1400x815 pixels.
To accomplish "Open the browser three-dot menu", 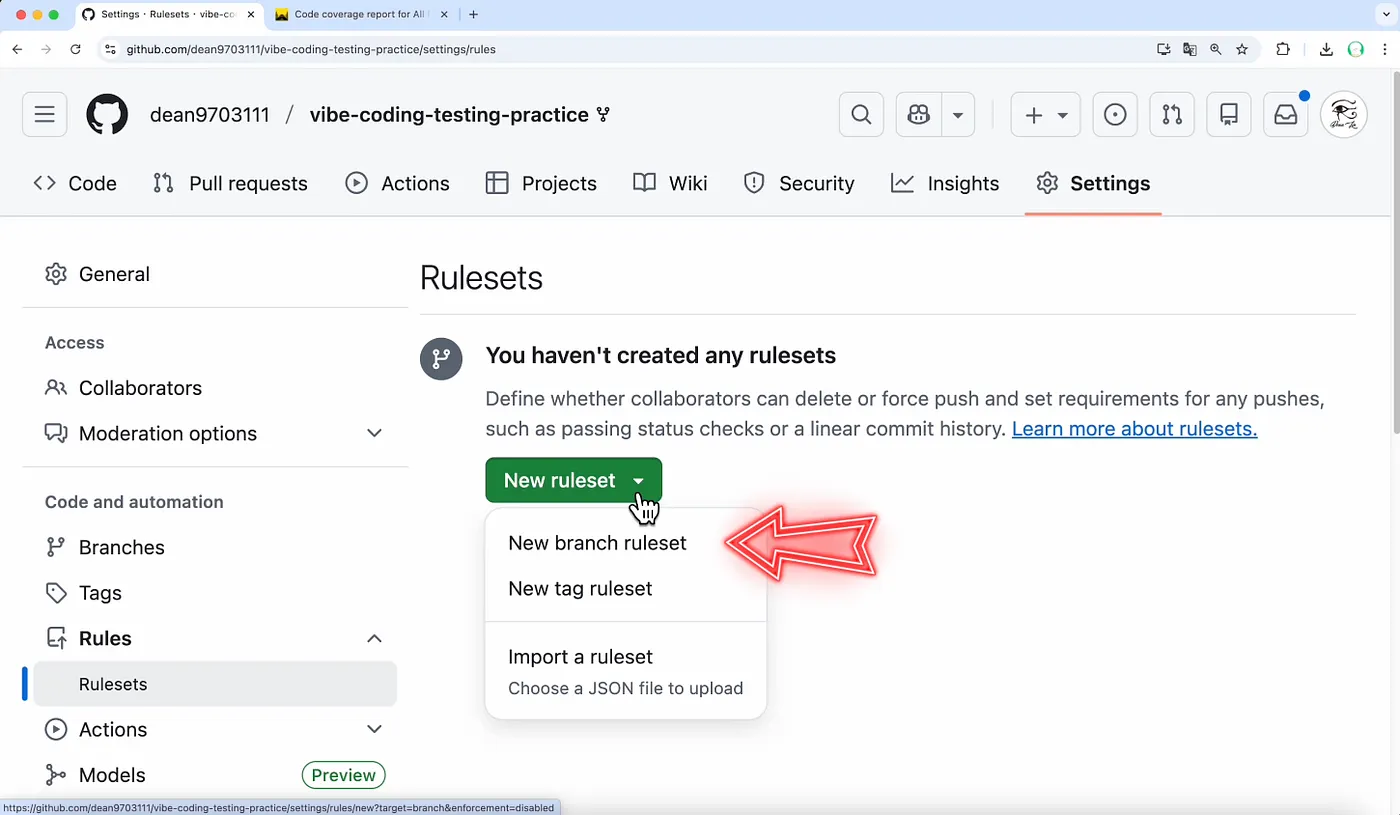I will [1384, 49].
